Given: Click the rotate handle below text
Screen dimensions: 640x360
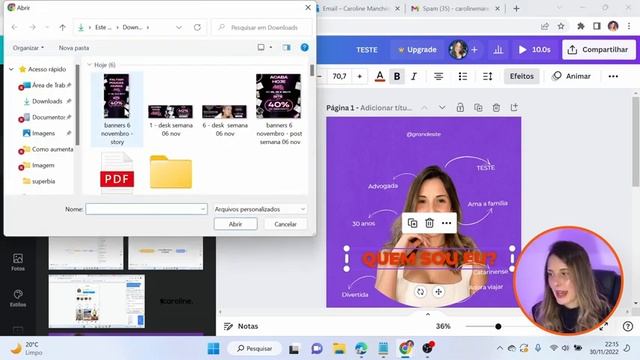Looking at the screenshot, I should tap(420, 291).
